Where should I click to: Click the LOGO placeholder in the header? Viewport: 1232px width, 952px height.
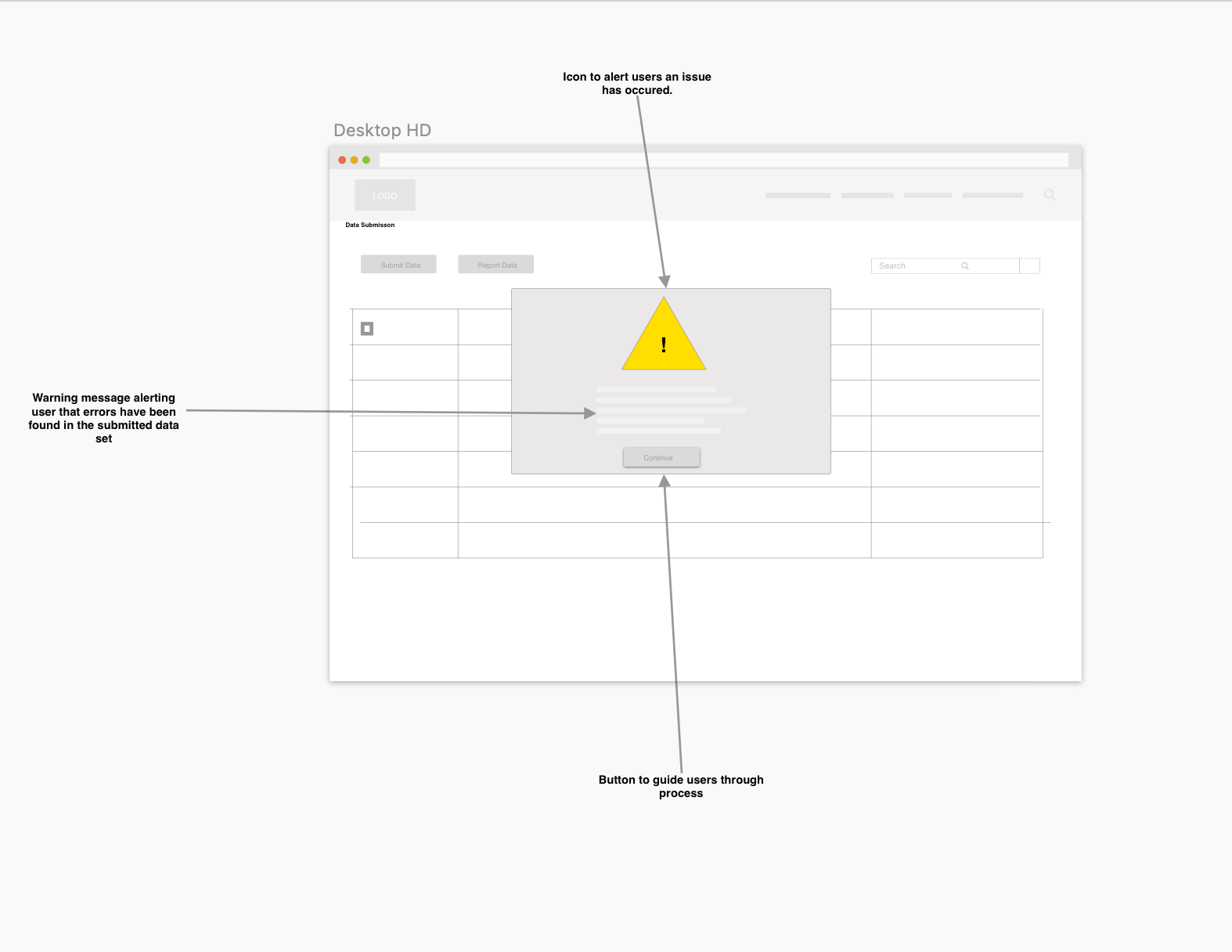385,195
